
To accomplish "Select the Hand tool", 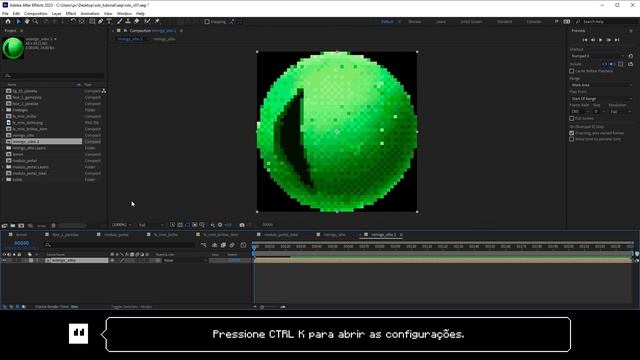I will 27,21.
